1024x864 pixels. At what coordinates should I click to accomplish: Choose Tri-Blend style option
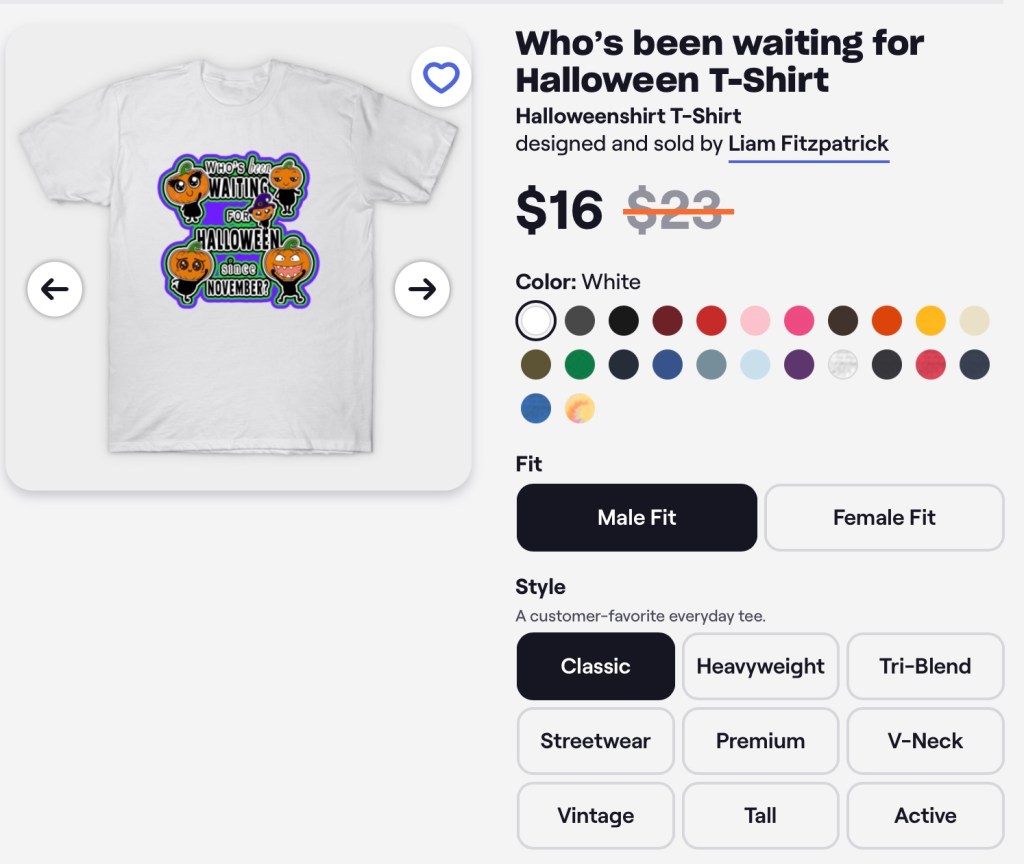point(925,666)
